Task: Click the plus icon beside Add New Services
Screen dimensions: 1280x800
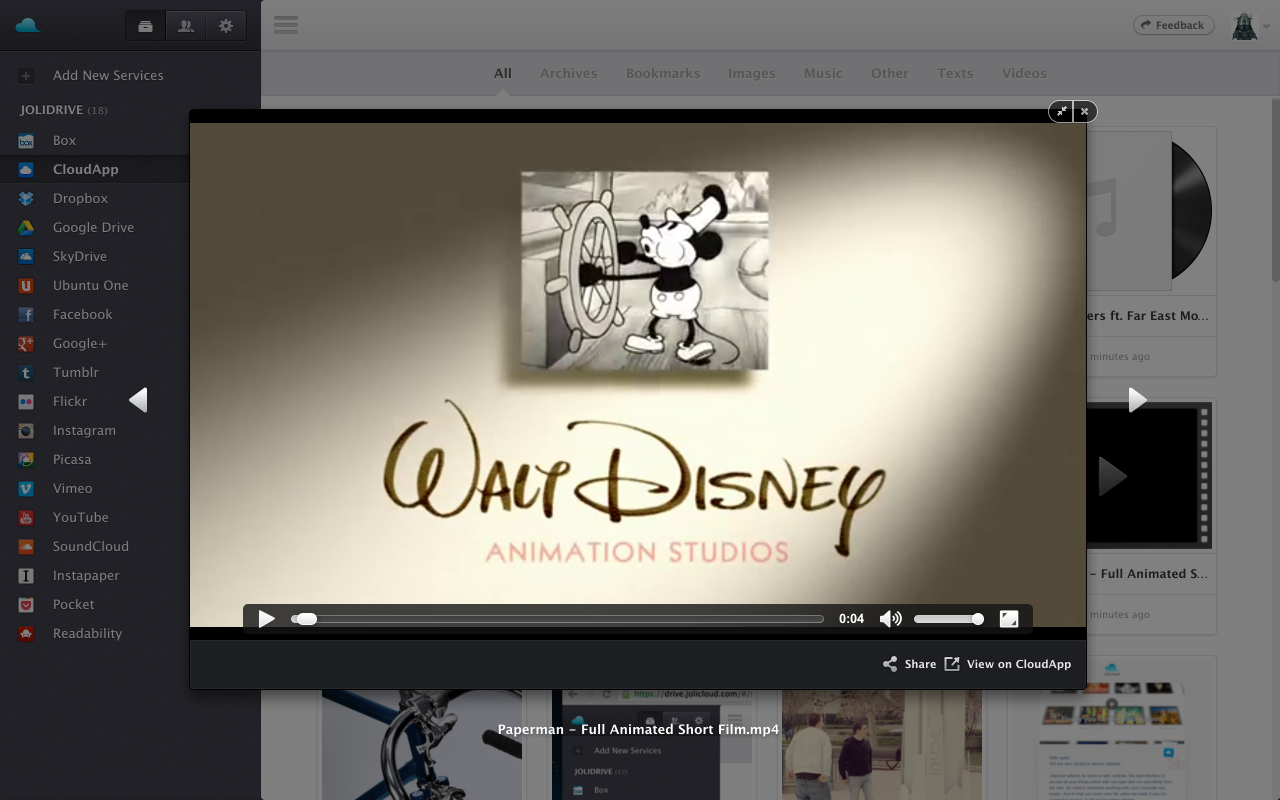Action: pos(27,75)
